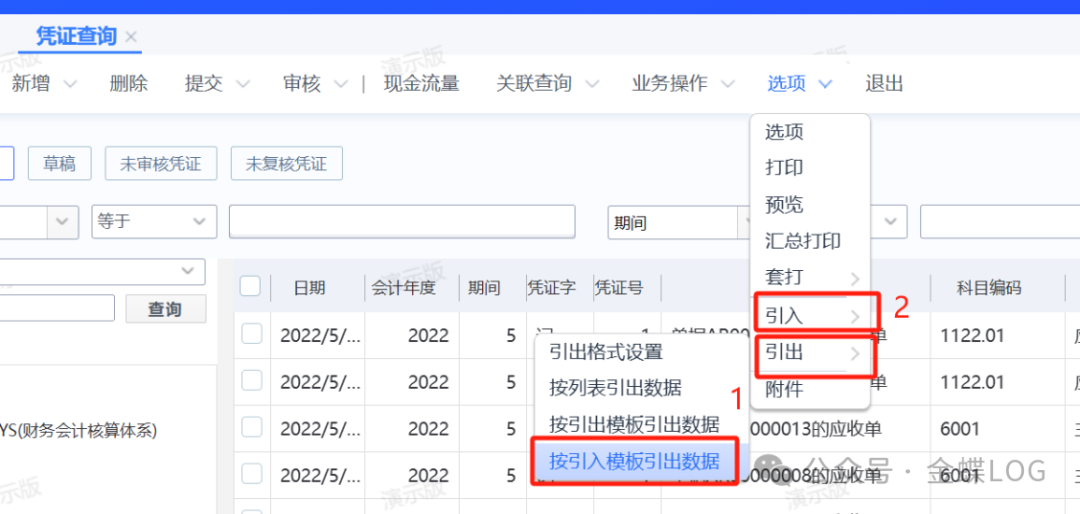Close the 凭证查询 tab

pos(131,37)
